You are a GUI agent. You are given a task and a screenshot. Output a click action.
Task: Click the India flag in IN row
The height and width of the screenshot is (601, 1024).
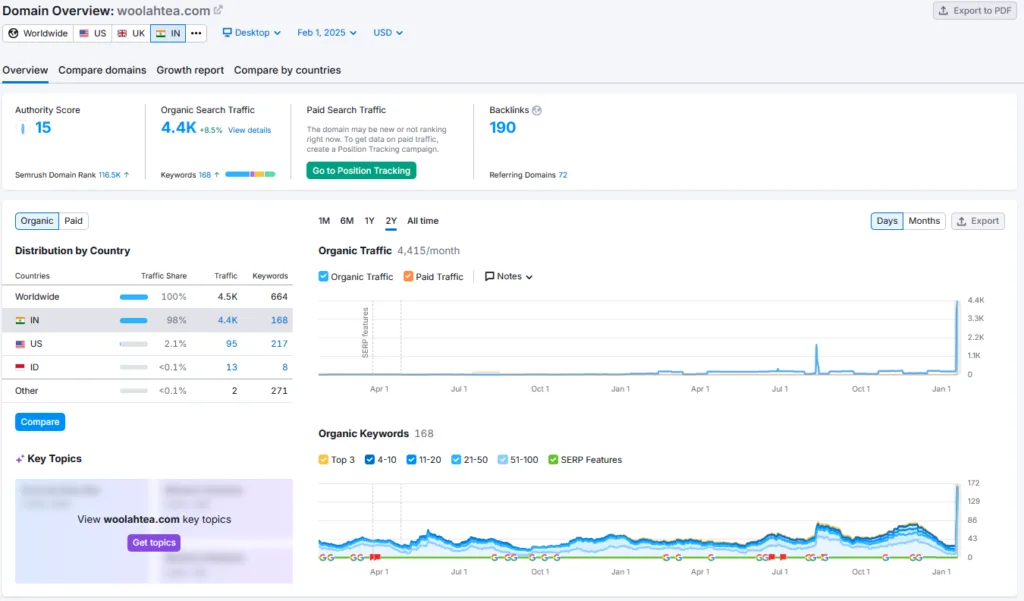[20, 320]
